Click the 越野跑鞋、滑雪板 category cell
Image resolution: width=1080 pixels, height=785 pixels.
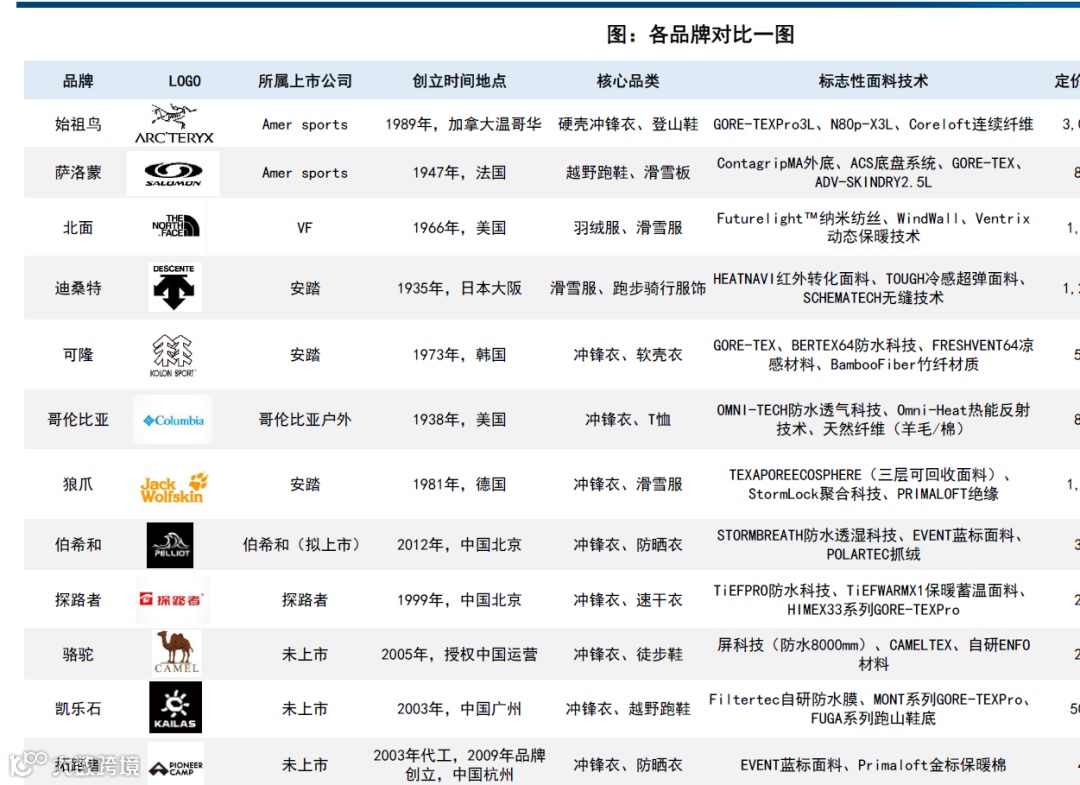pyautogui.click(x=628, y=173)
